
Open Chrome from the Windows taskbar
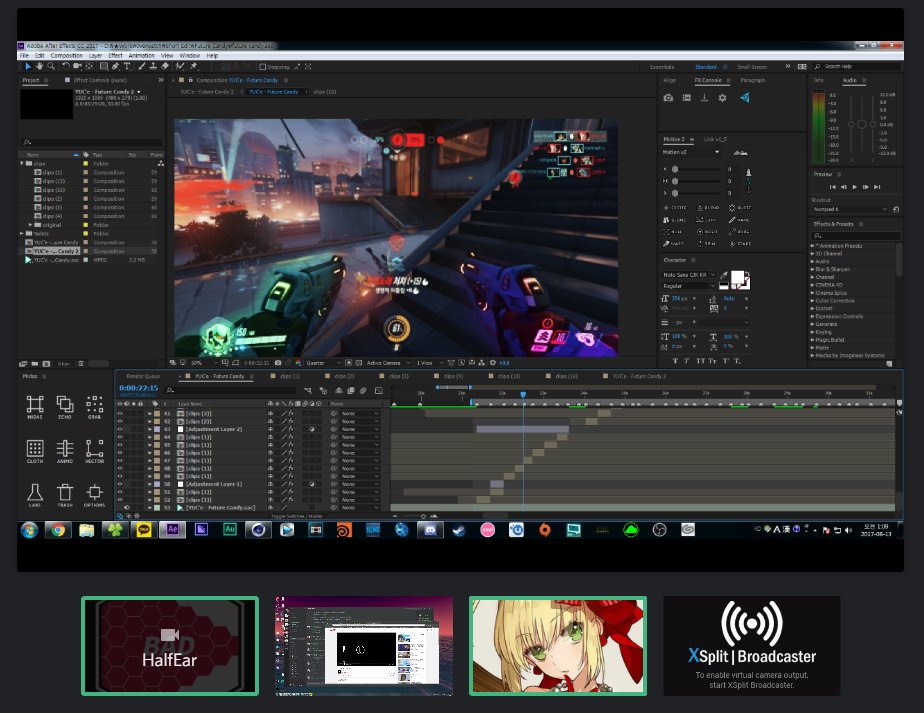pyautogui.click(x=58, y=530)
